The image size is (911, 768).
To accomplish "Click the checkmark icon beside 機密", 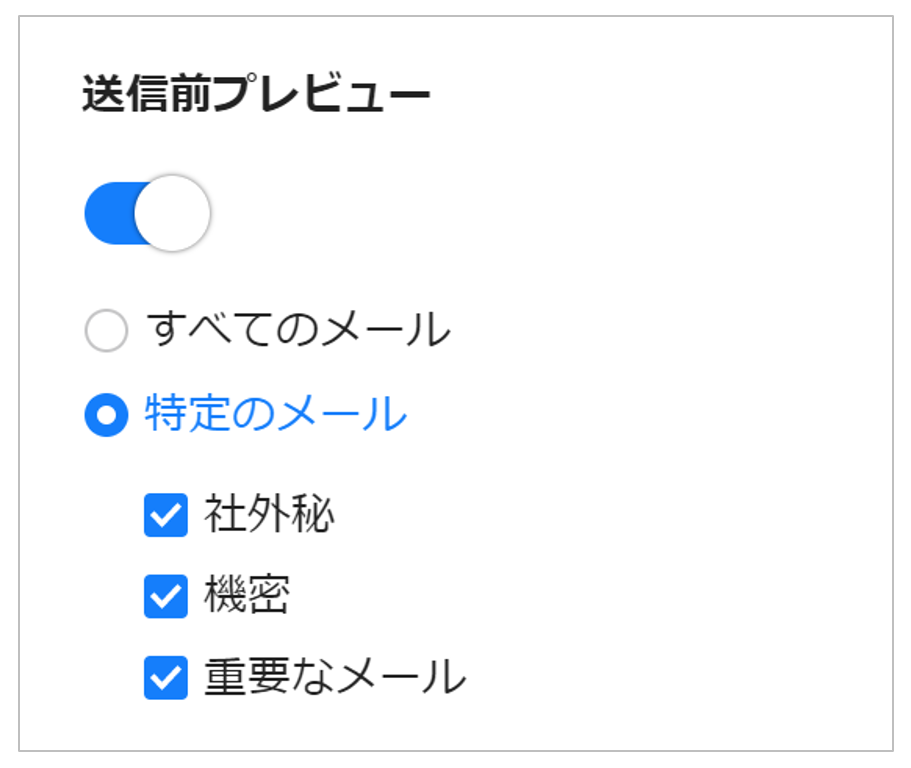I will pos(166,597).
